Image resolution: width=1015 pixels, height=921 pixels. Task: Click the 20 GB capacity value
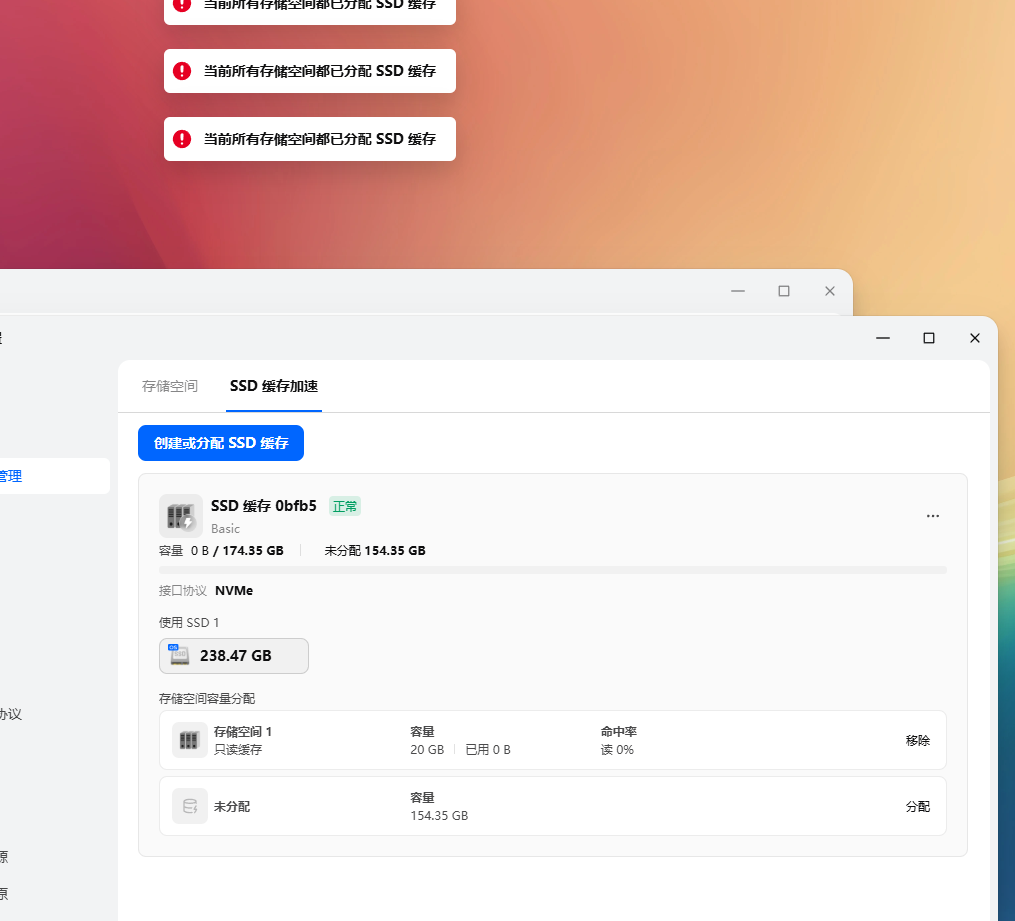pyautogui.click(x=427, y=749)
